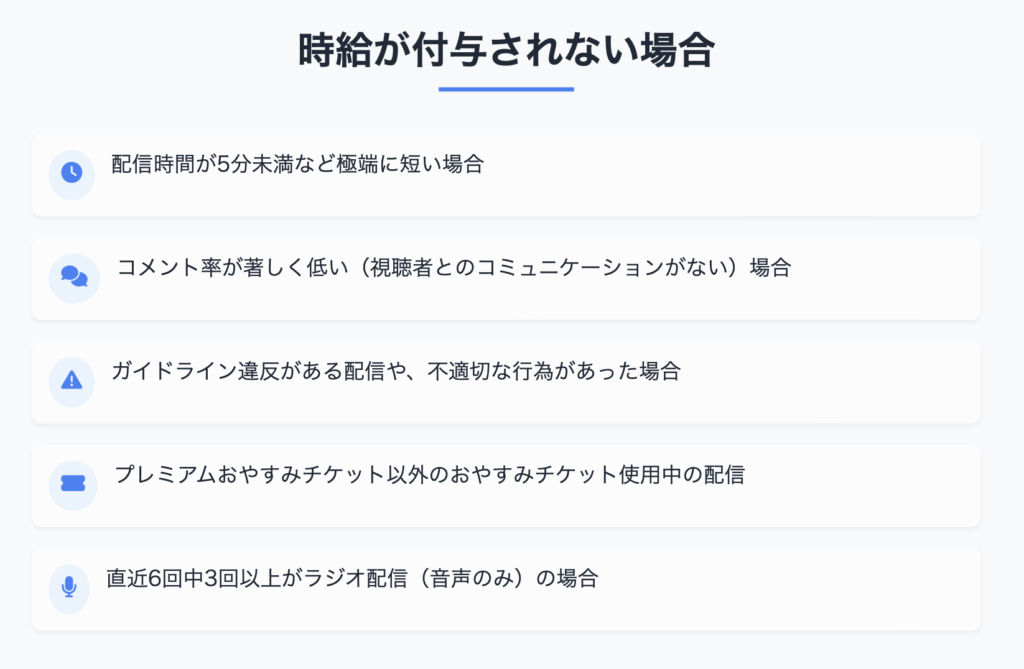Click the text 配信時間が5分未満など極端に短い場合
Image resolution: width=1024 pixels, height=669 pixels.
click(298, 164)
